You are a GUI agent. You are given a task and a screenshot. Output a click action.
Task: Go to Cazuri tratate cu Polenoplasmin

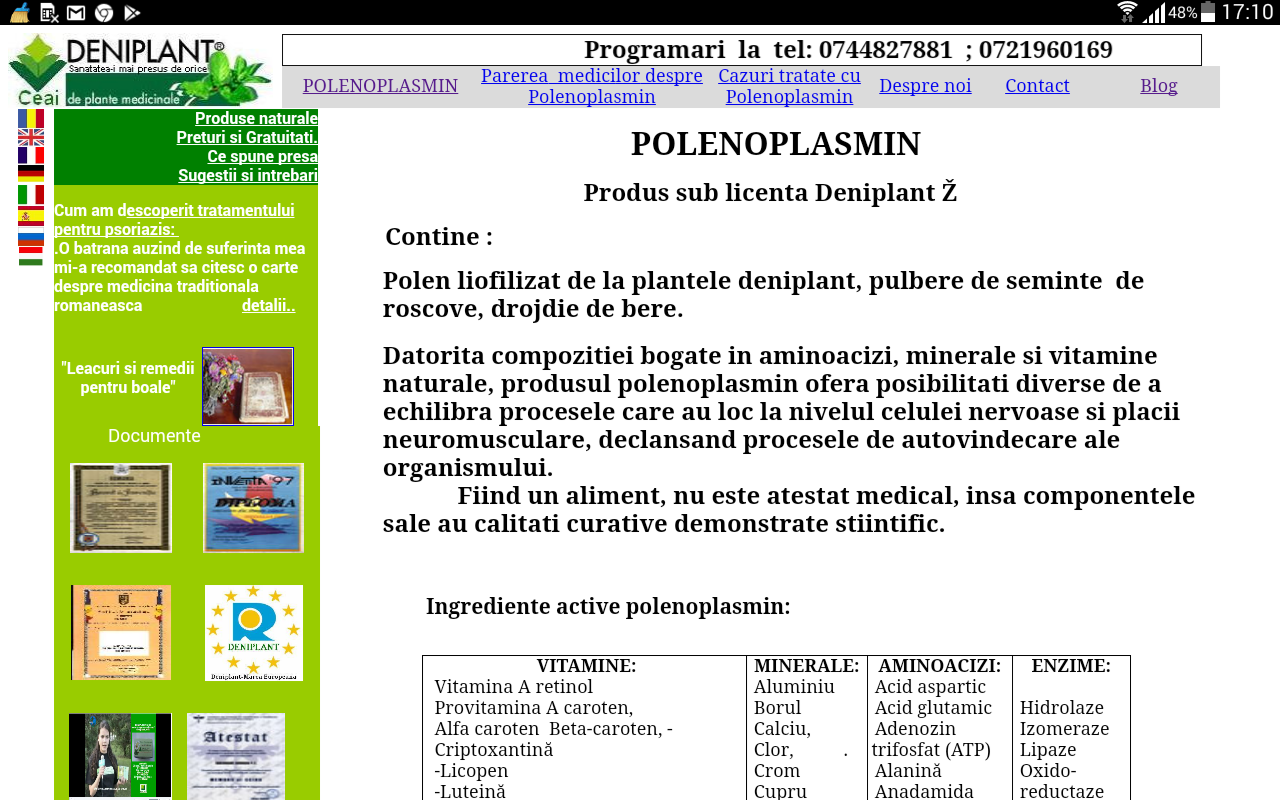789,87
